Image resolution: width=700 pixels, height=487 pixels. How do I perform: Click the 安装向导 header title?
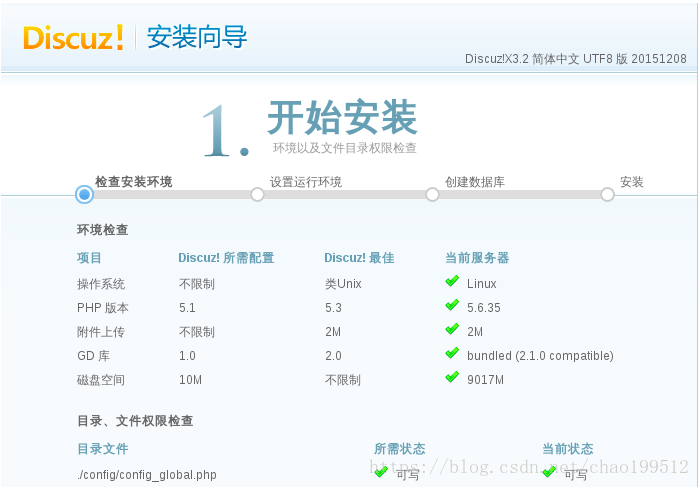pos(197,37)
